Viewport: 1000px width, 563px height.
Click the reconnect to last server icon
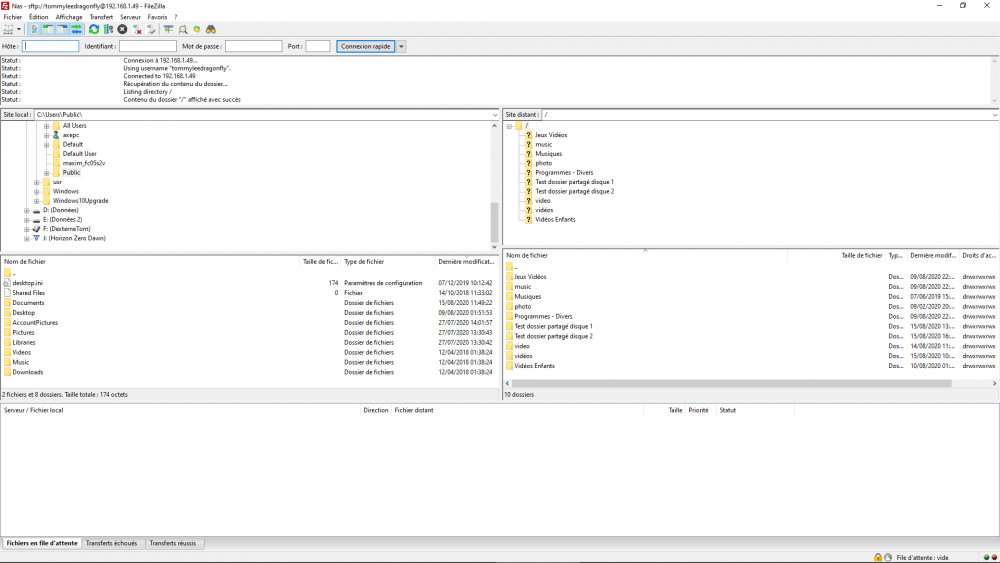coord(152,30)
